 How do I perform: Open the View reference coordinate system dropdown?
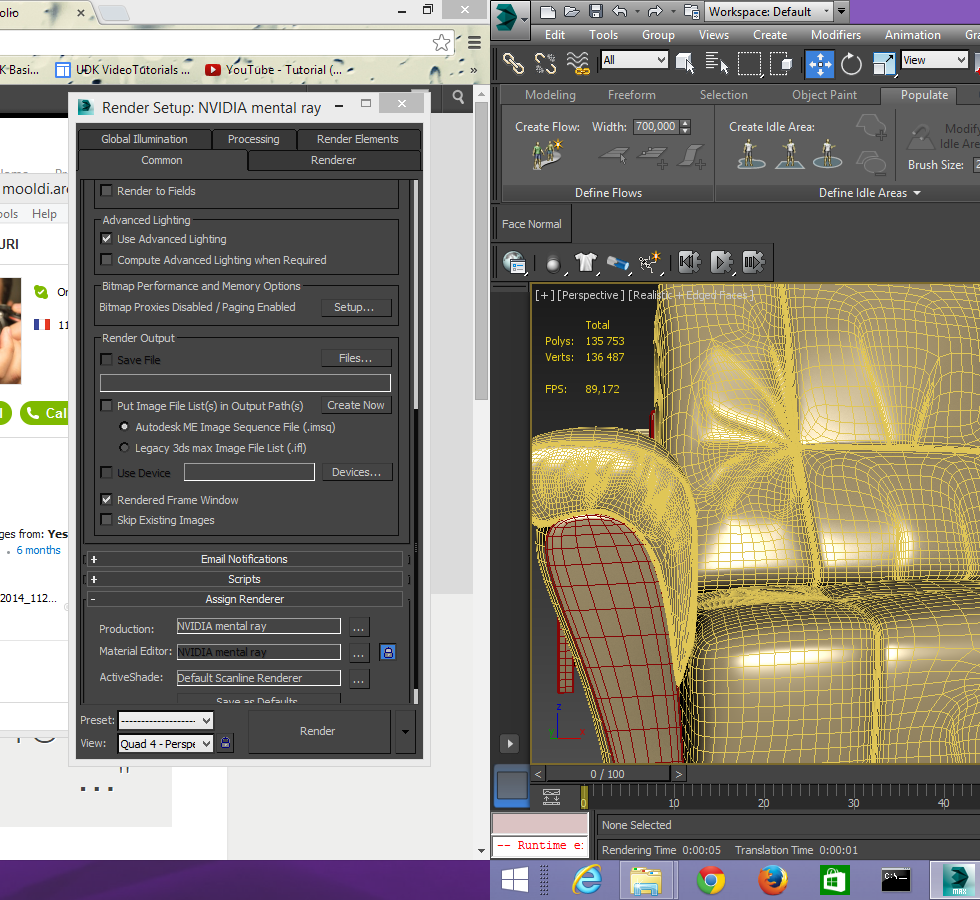(x=934, y=60)
